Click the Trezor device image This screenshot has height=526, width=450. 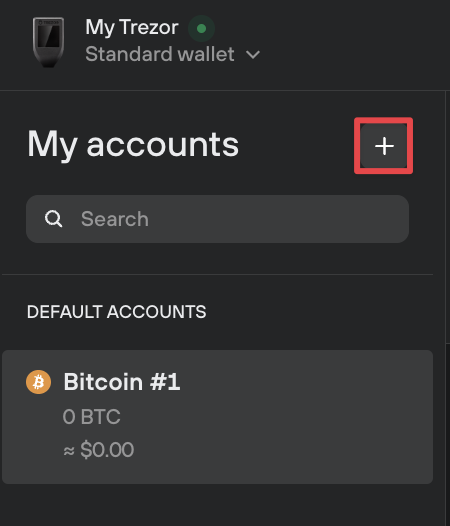[x=48, y=42]
